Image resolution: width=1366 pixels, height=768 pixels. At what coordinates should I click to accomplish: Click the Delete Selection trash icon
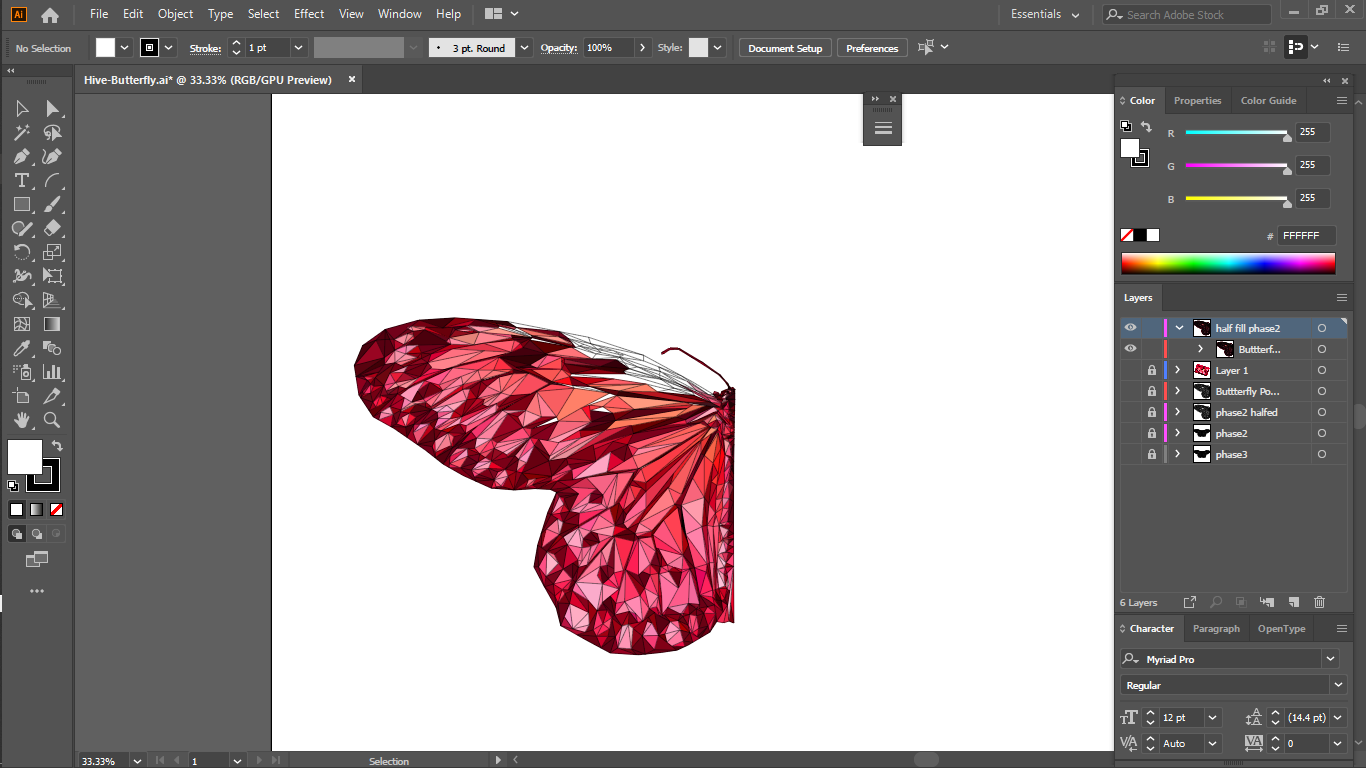(1319, 602)
